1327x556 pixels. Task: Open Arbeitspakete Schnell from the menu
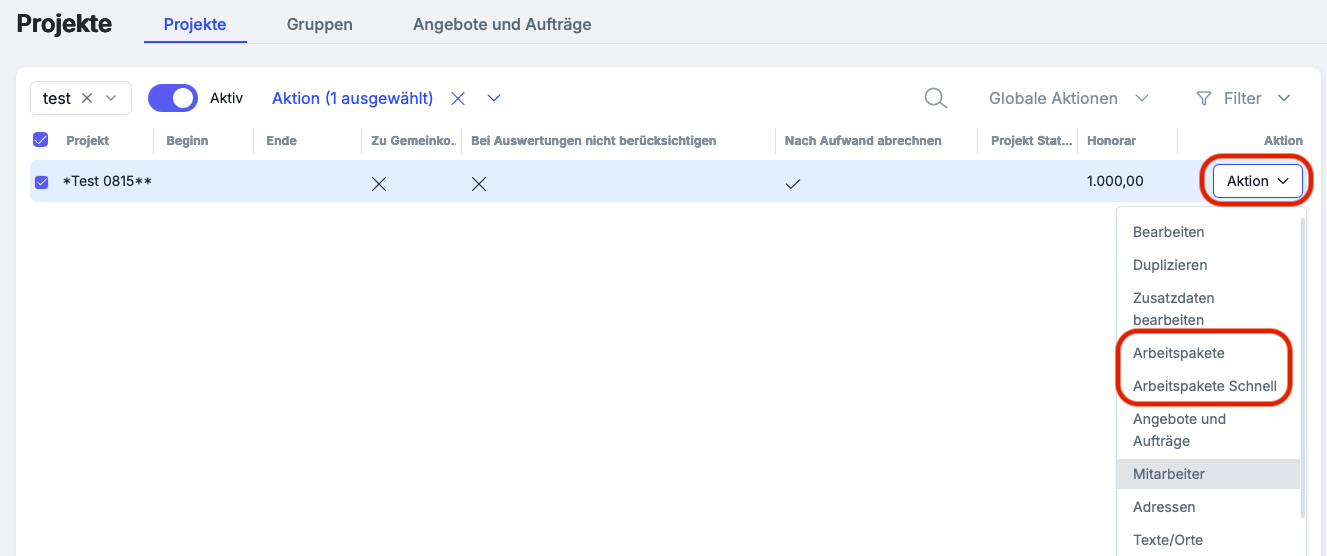point(1204,386)
